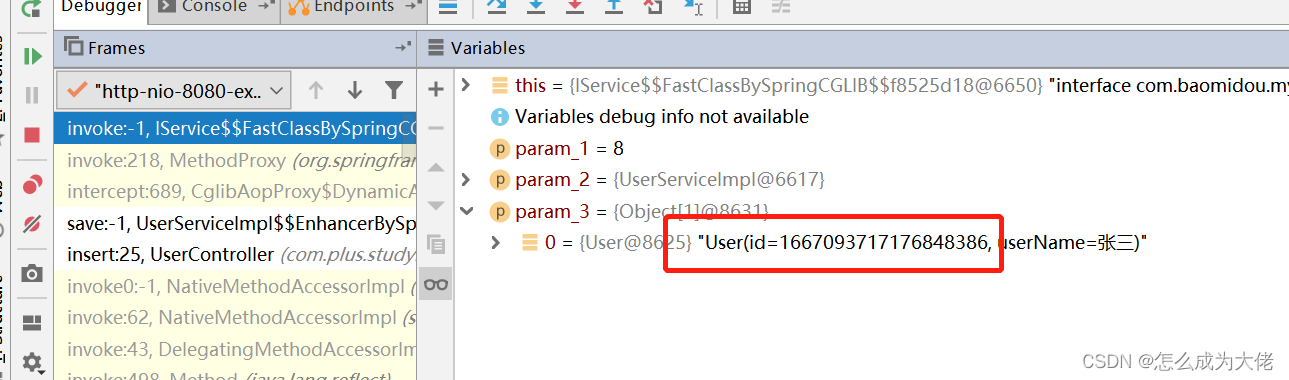Show the execution point
This screenshot has height=380, width=1289.
(449, 7)
